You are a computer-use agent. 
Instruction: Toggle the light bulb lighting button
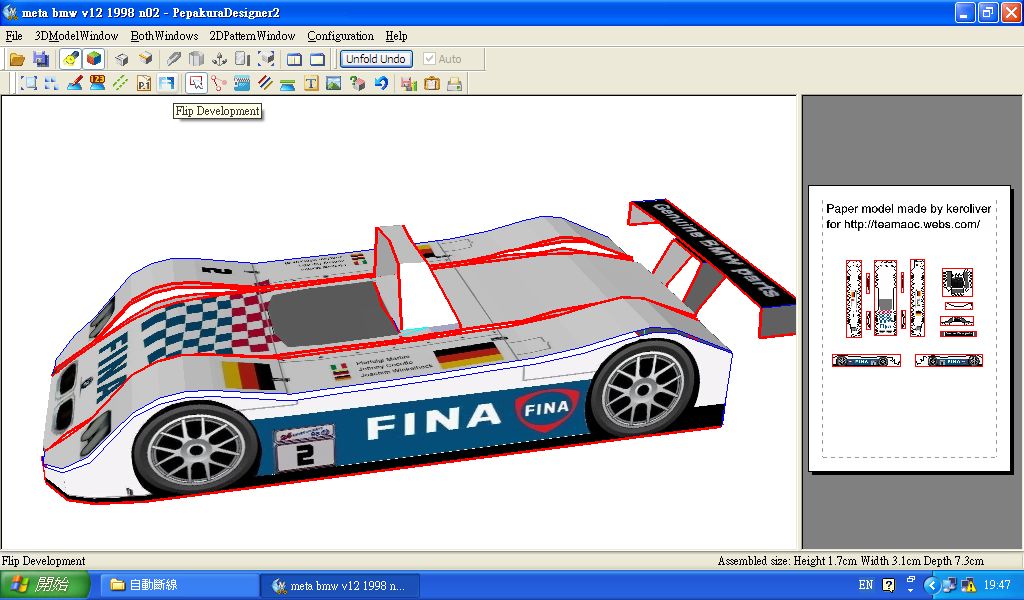70,59
